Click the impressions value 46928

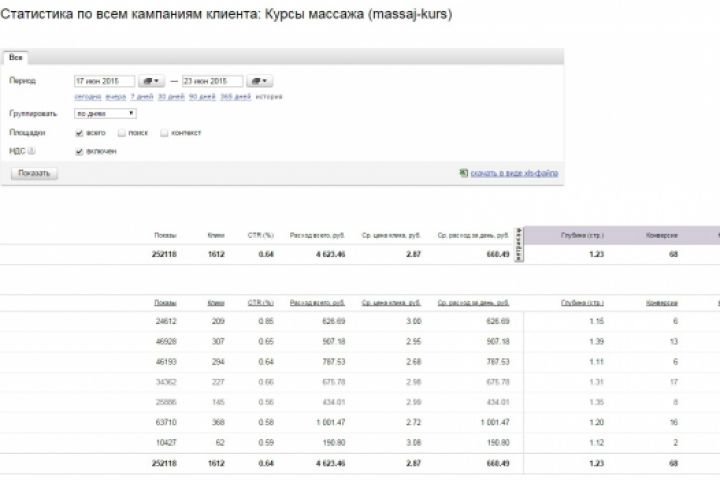[166, 341]
